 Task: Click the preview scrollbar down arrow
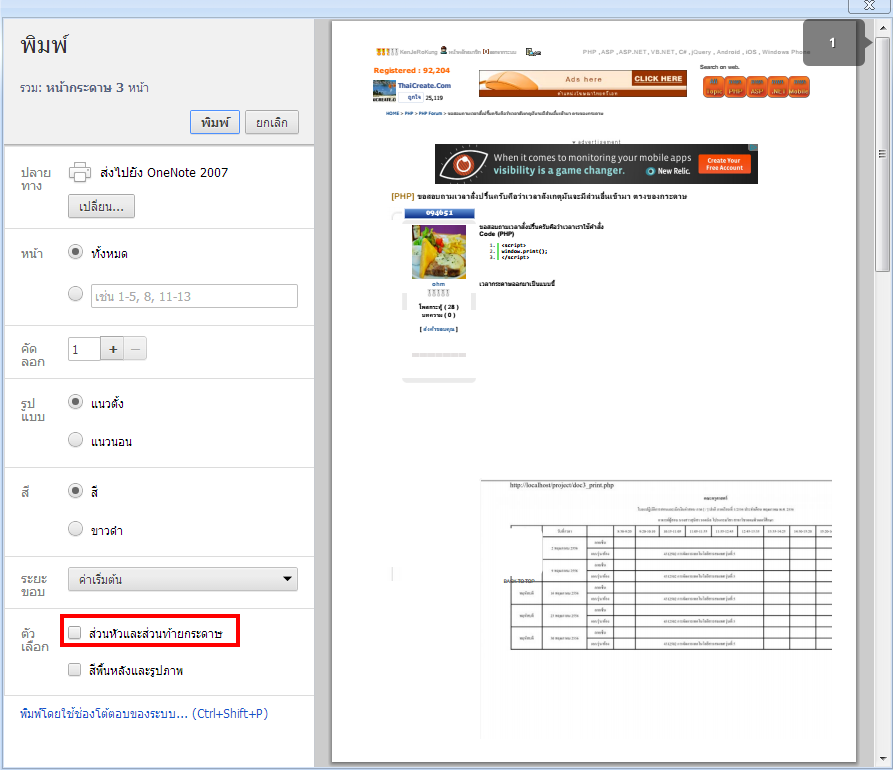click(883, 759)
